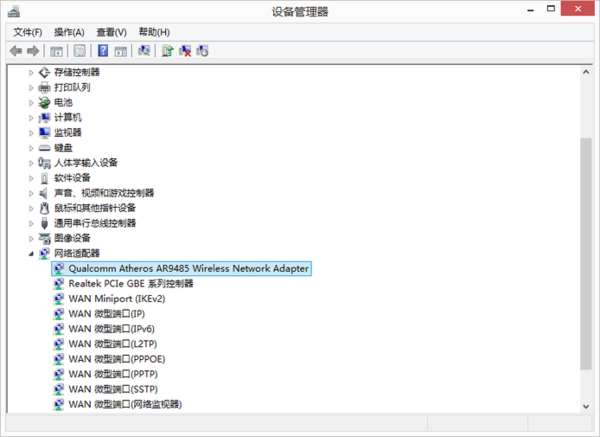Click the show/hide console tree toolbar icon
600x437 pixels.
(56, 51)
